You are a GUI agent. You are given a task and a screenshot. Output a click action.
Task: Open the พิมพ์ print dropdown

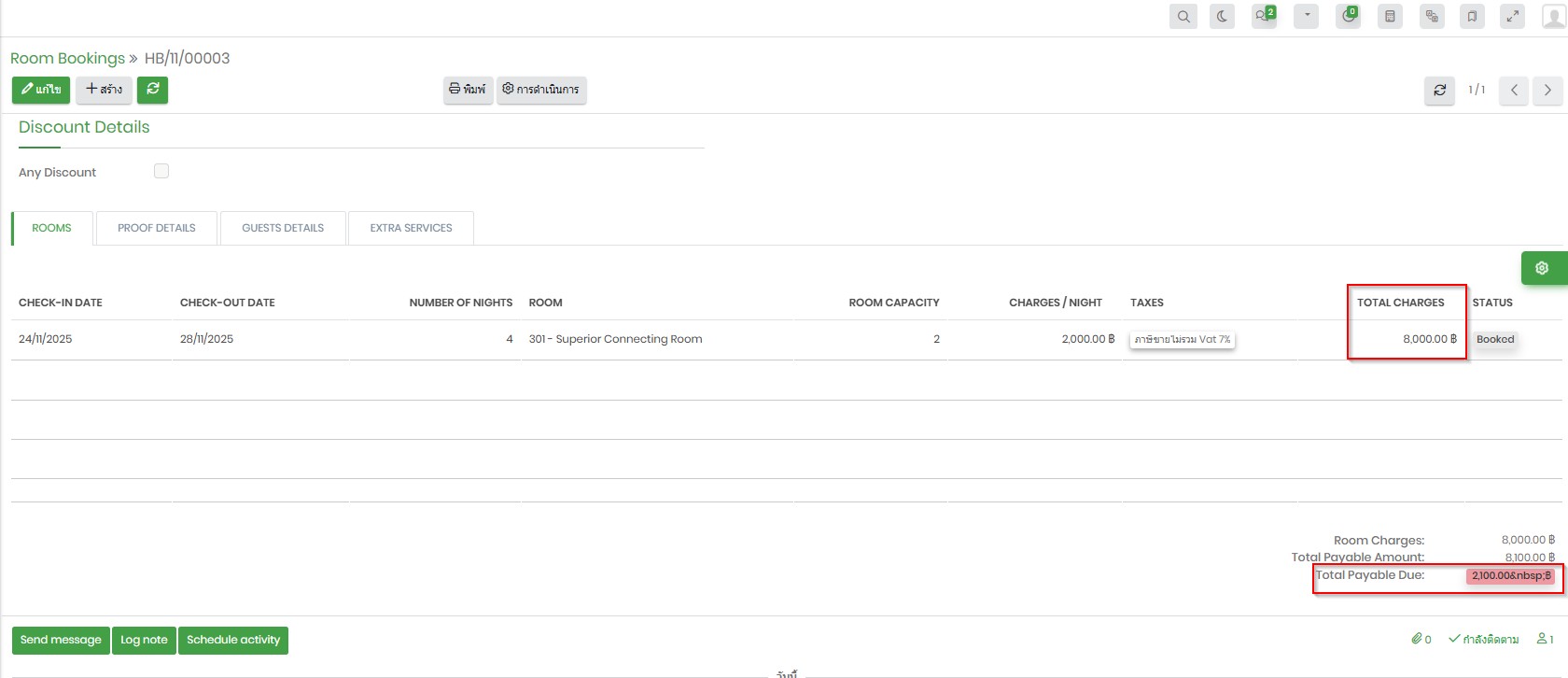[x=468, y=90]
